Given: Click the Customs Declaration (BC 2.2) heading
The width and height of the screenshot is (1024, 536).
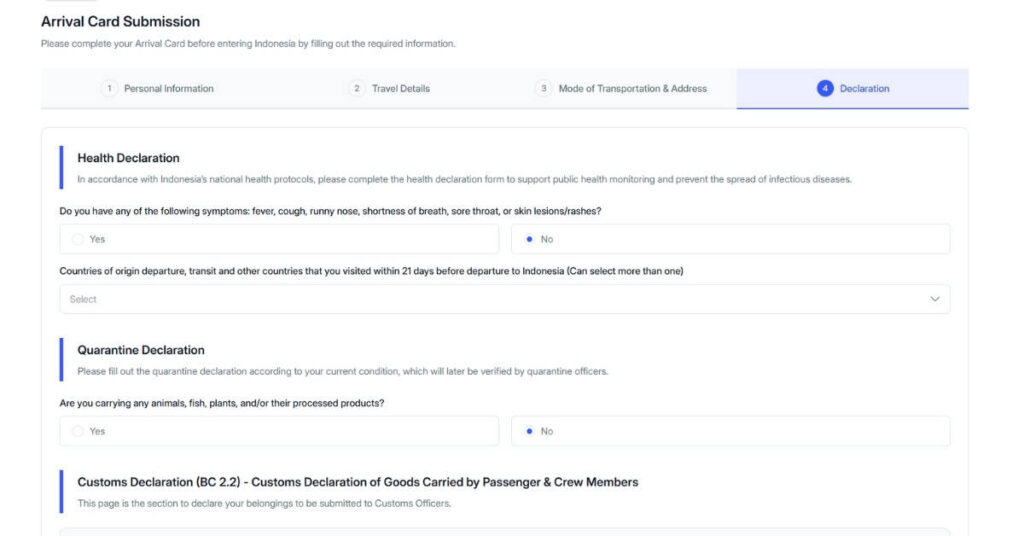Looking at the screenshot, I should pyautogui.click(x=357, y=482).
